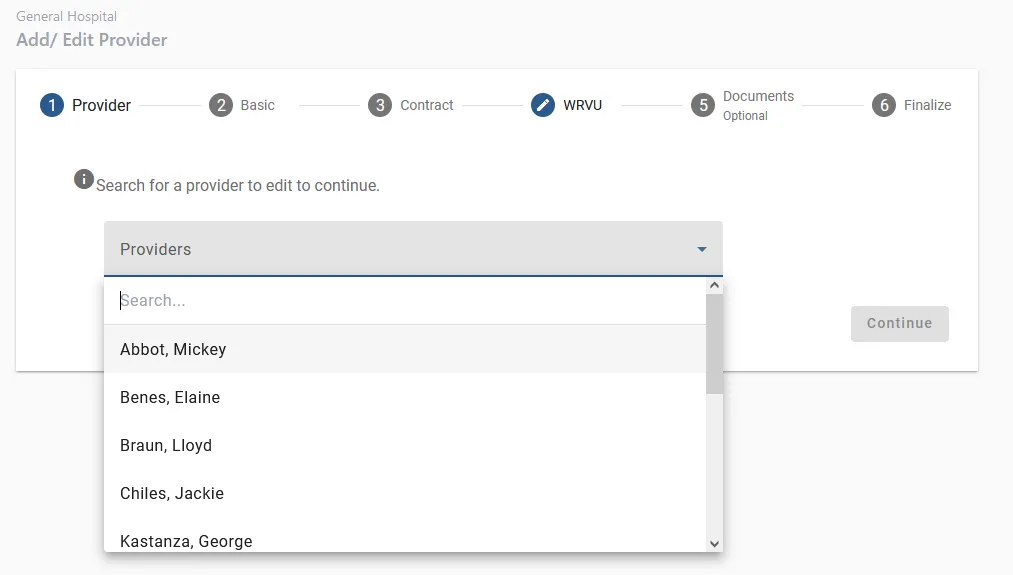This screenshot has height=575, width=1013.
Task: Select Chiles, Jackie as provider
Action: (x=172, y=493)
